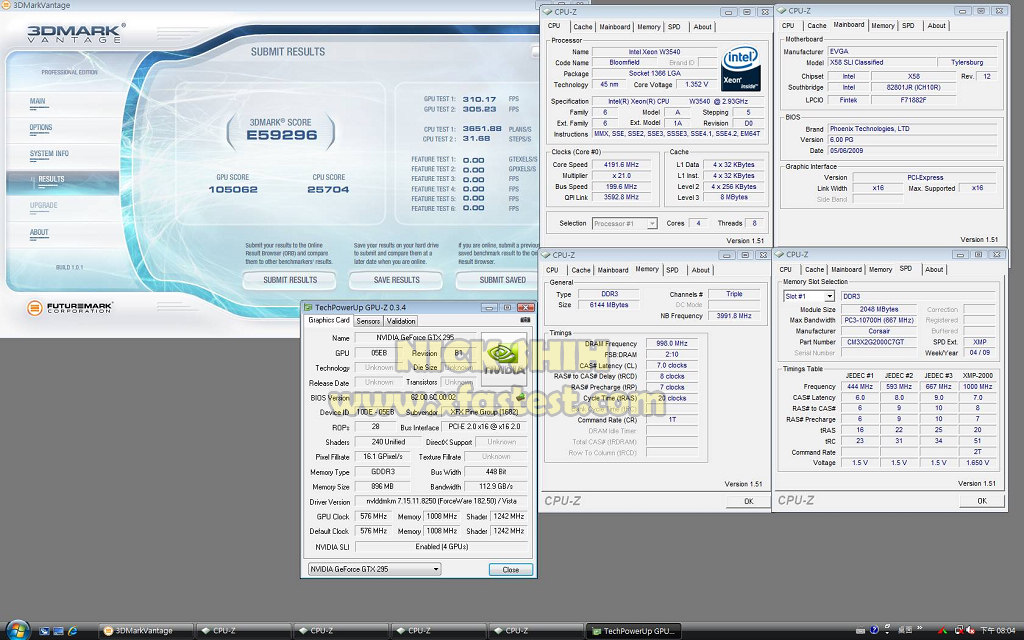Select Options in the 3DMark Vantage menu

point(41,127)
